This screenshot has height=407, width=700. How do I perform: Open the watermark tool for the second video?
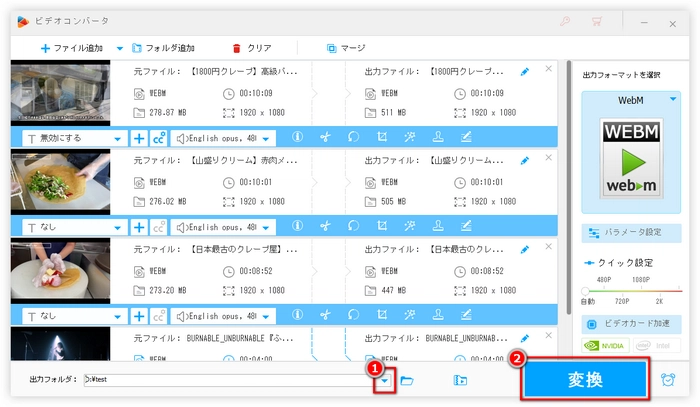pyautogui.click(x=438, y=227)
